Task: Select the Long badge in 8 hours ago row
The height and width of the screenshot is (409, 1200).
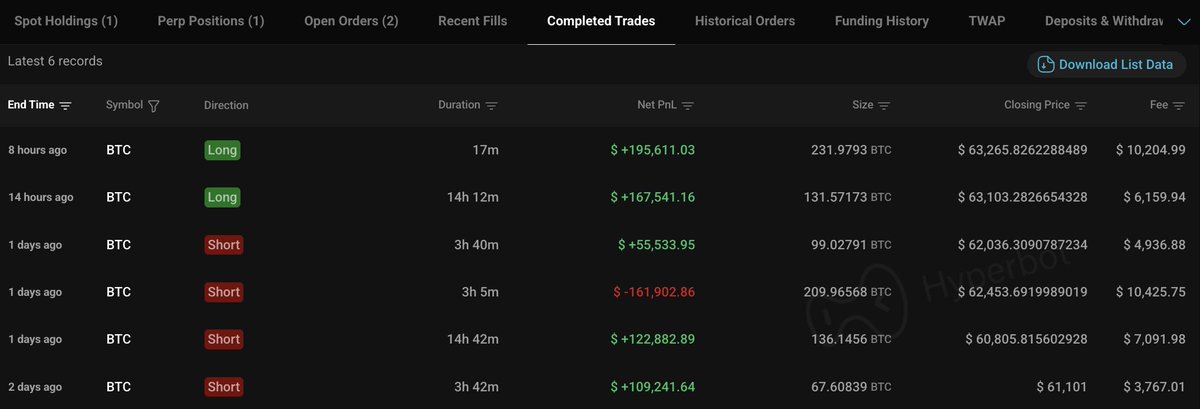Action: 222,150
